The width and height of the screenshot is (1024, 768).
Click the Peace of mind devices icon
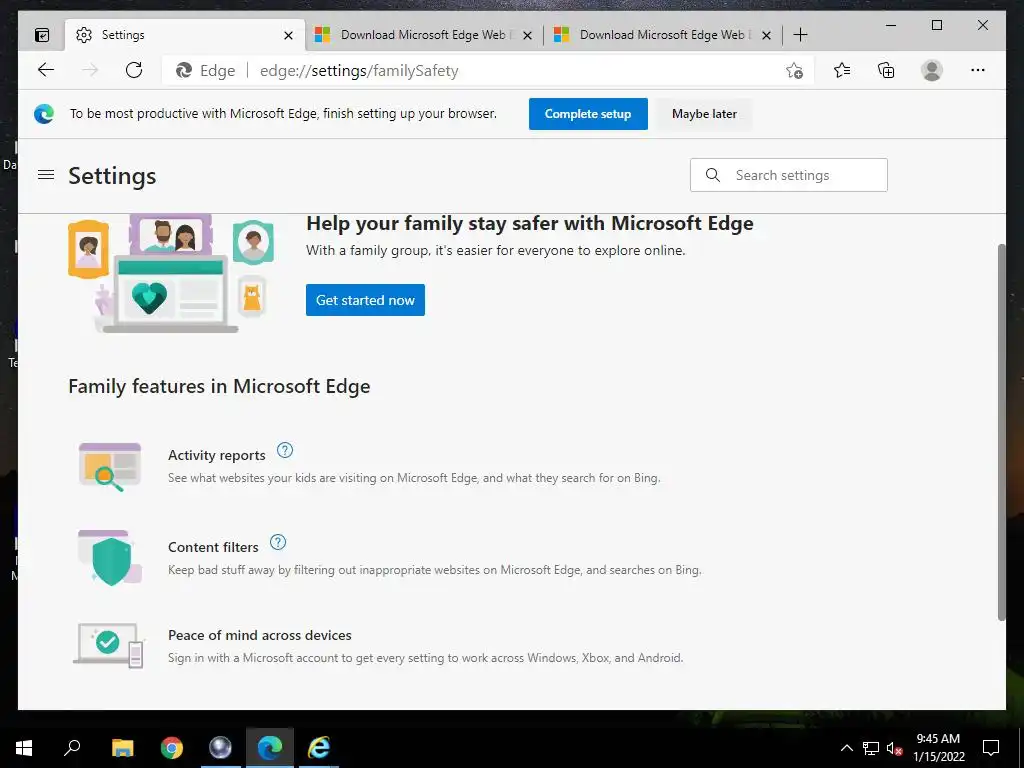[108, 645]
